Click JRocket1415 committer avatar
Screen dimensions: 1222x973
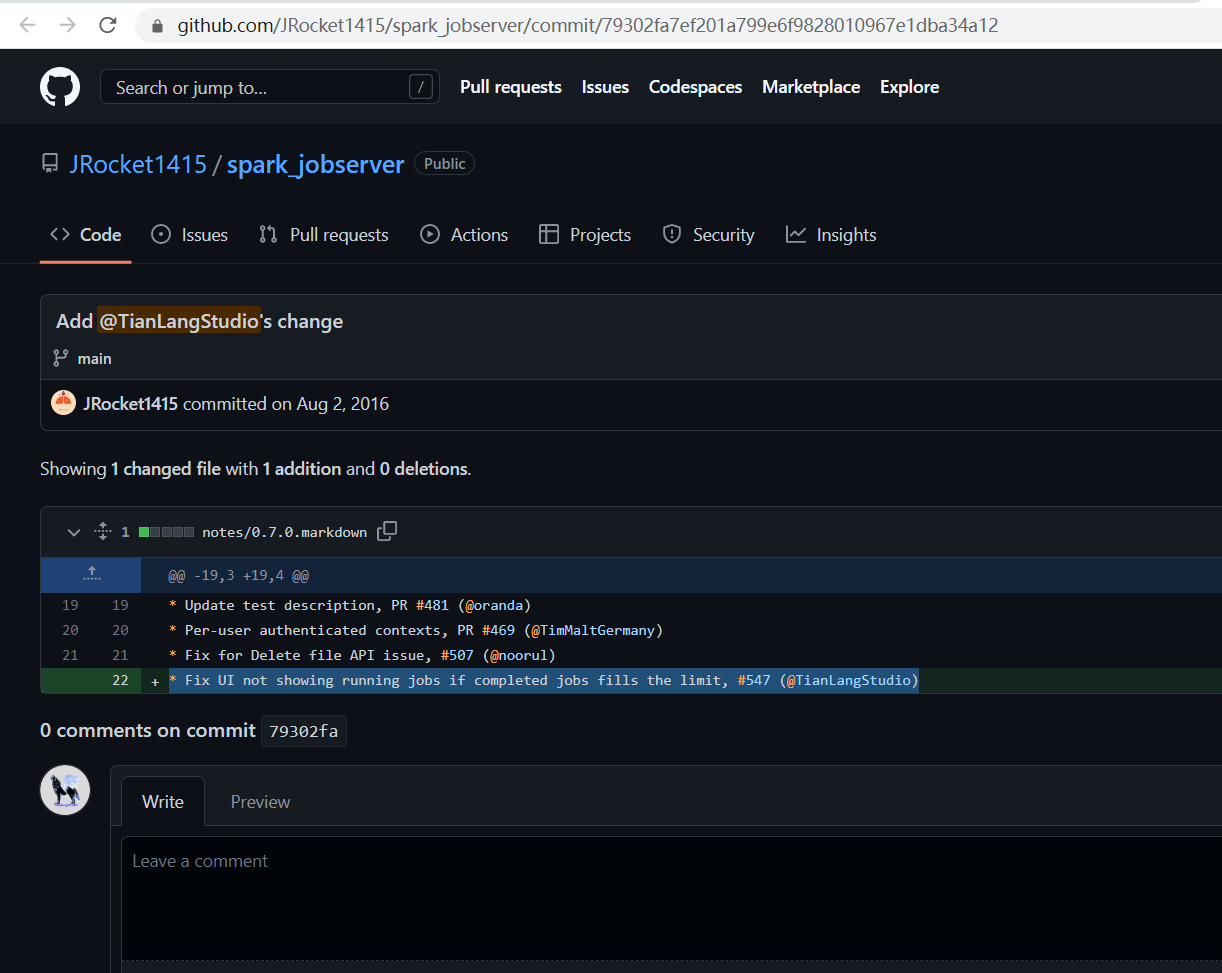[64, 404]
